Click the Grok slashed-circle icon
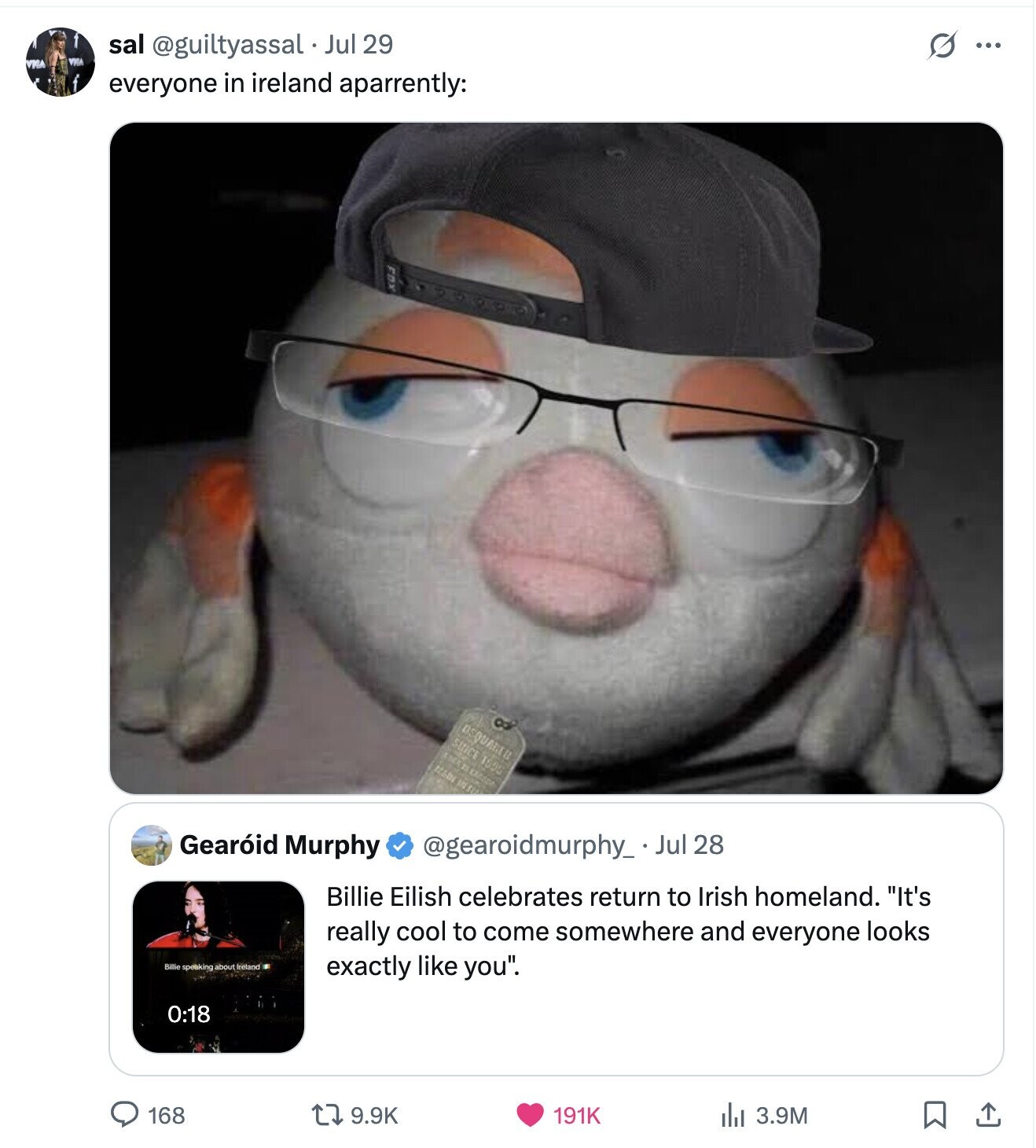The image size is (1036, 1148). (x=942, y=46)
